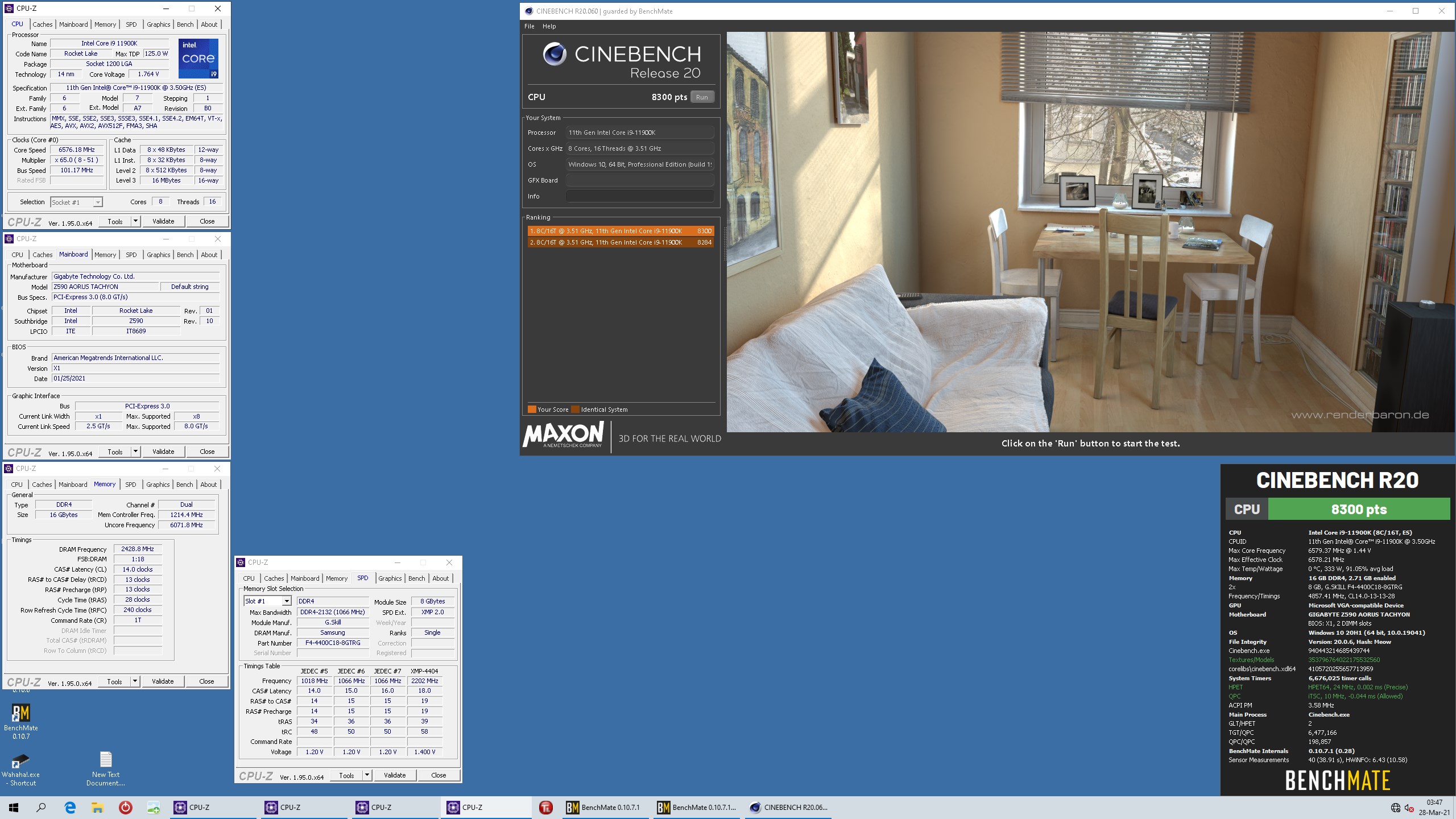1456x819 pixels.
Task: Click the network globe tray icon
Action: coord(1395,808)
